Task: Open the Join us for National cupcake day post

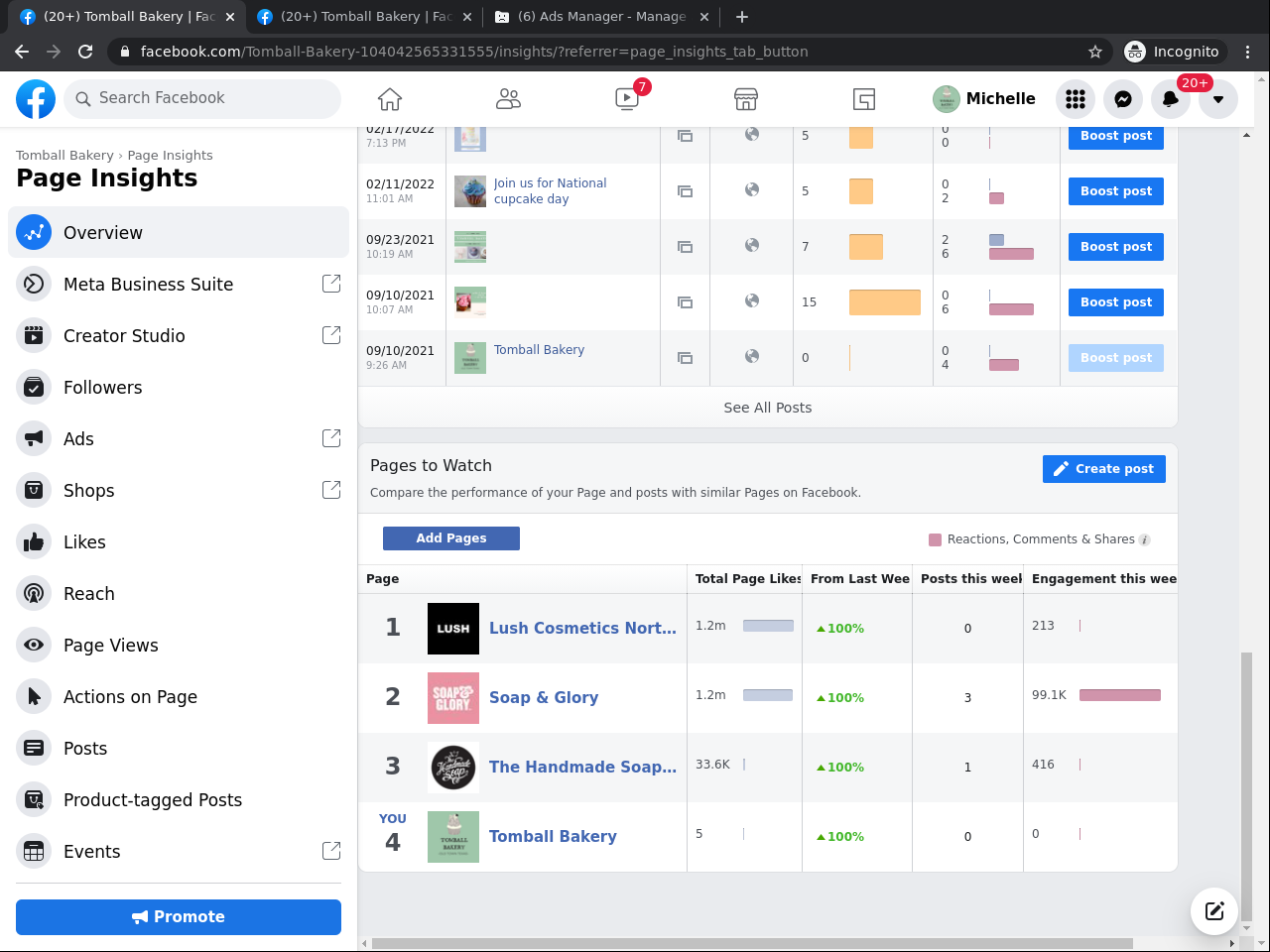Action: pyautogui.click(x=550, y=191)
